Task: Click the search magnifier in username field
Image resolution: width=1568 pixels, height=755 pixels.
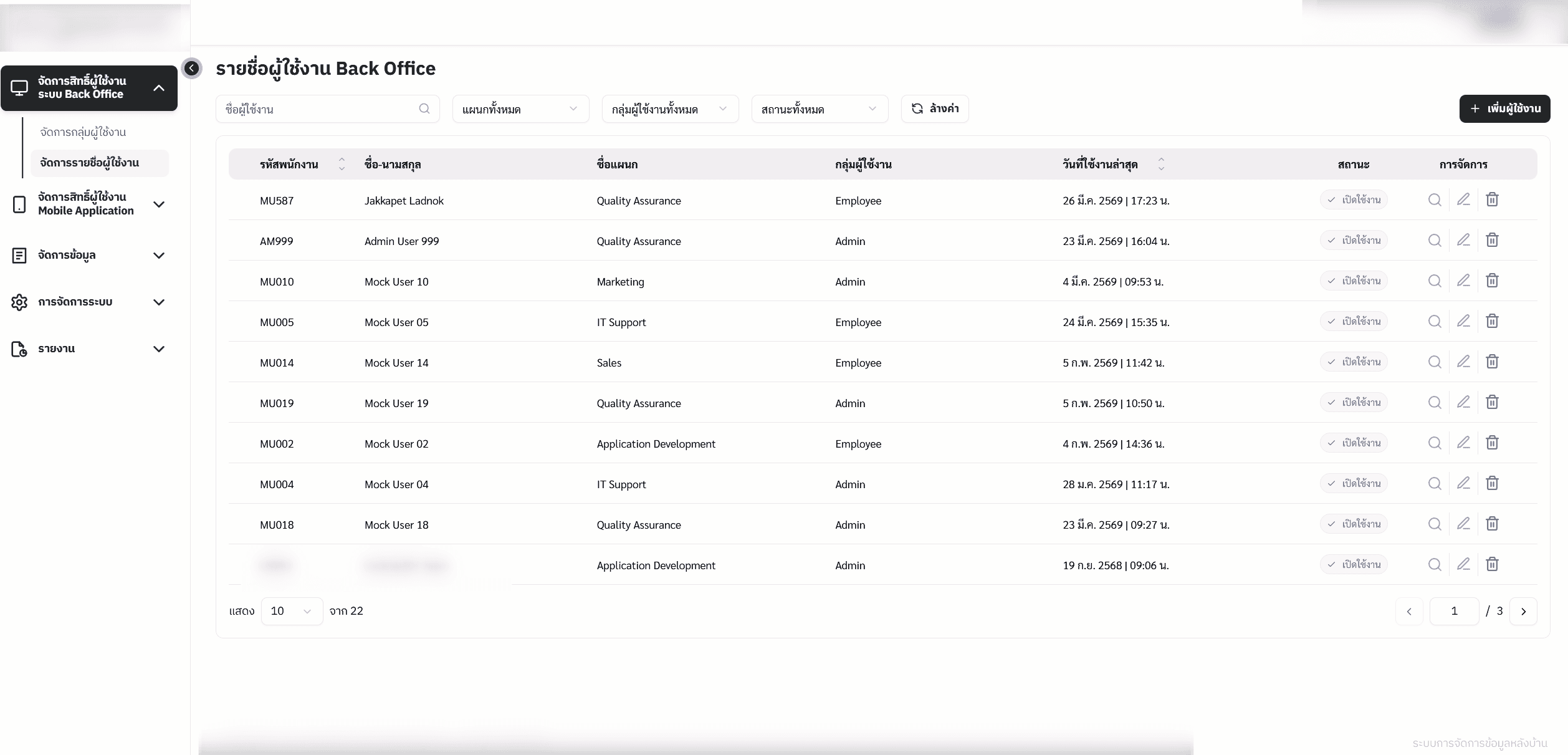Action: coord(424,108)
